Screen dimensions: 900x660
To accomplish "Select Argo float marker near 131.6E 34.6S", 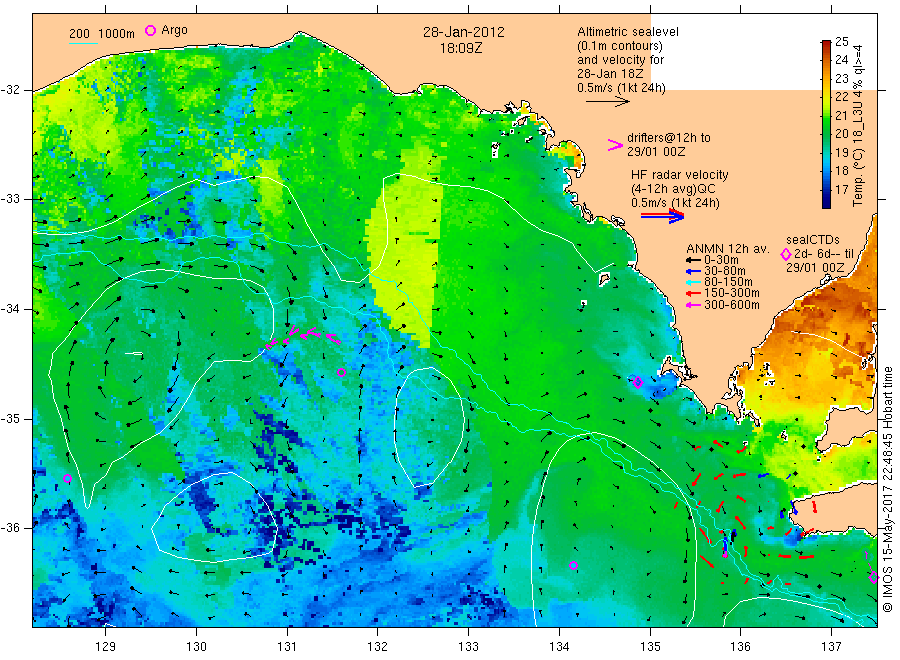I will [342, 372].
